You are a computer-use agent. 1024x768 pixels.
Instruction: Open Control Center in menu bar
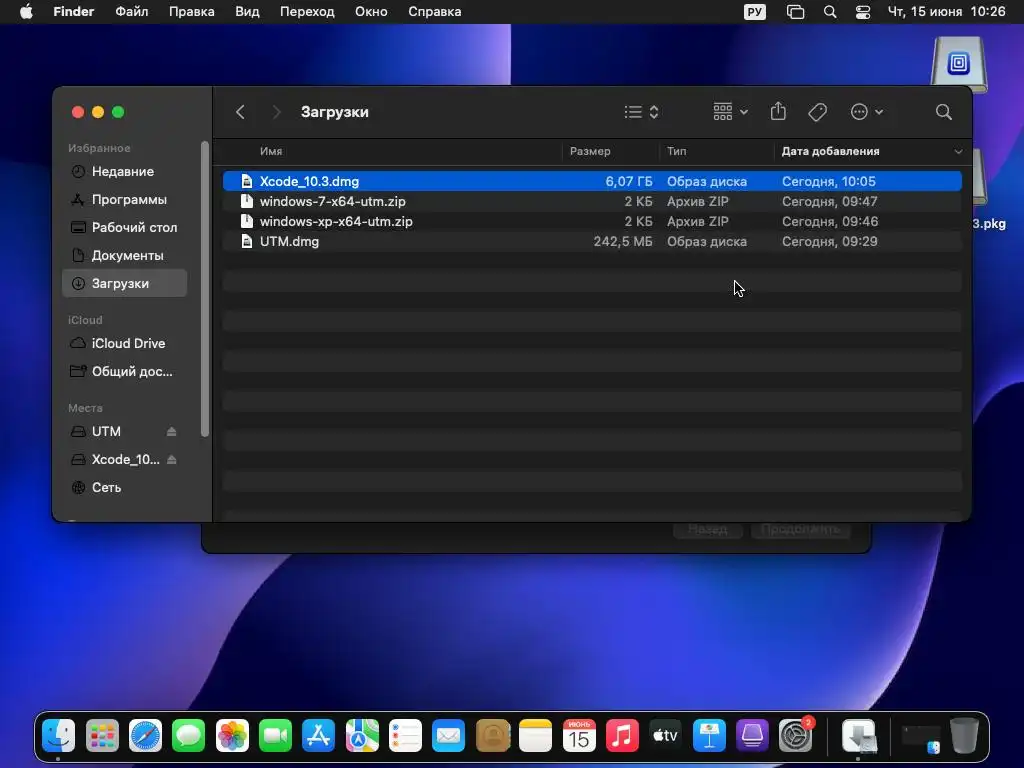(863, 12)
